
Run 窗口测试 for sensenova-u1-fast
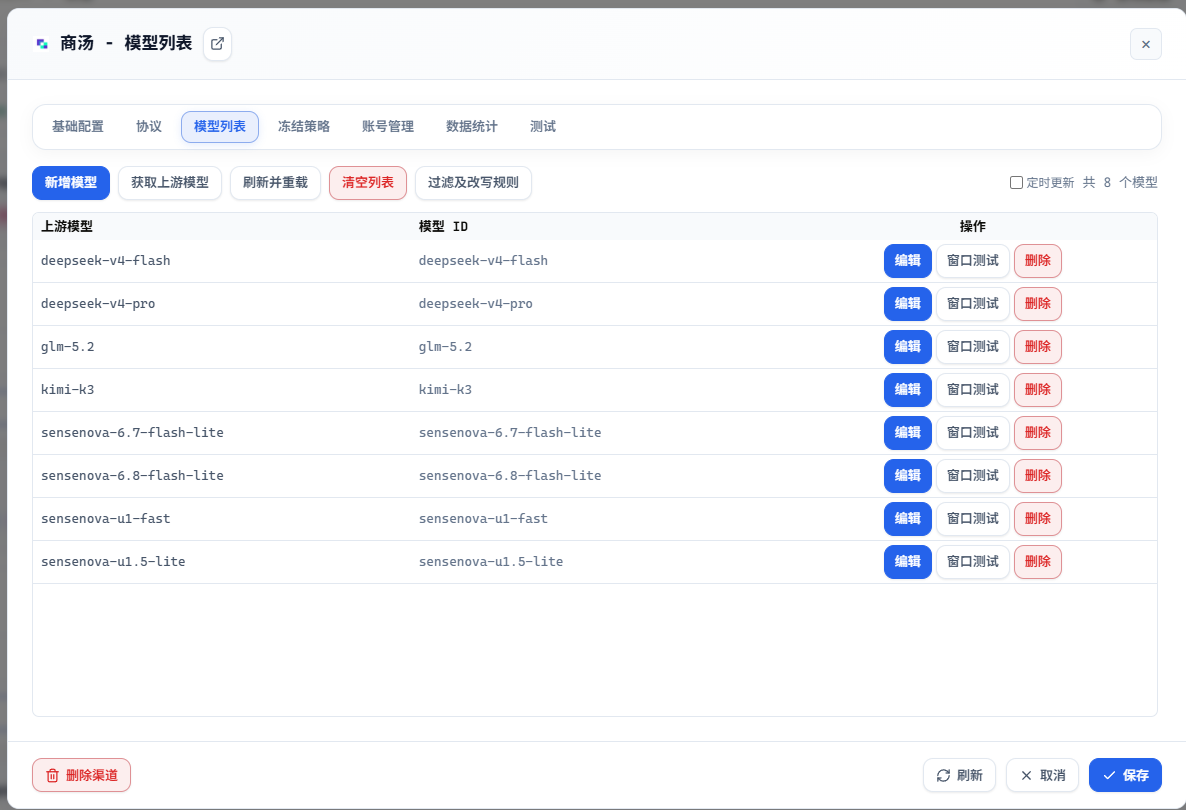click(x=973, y=520)
